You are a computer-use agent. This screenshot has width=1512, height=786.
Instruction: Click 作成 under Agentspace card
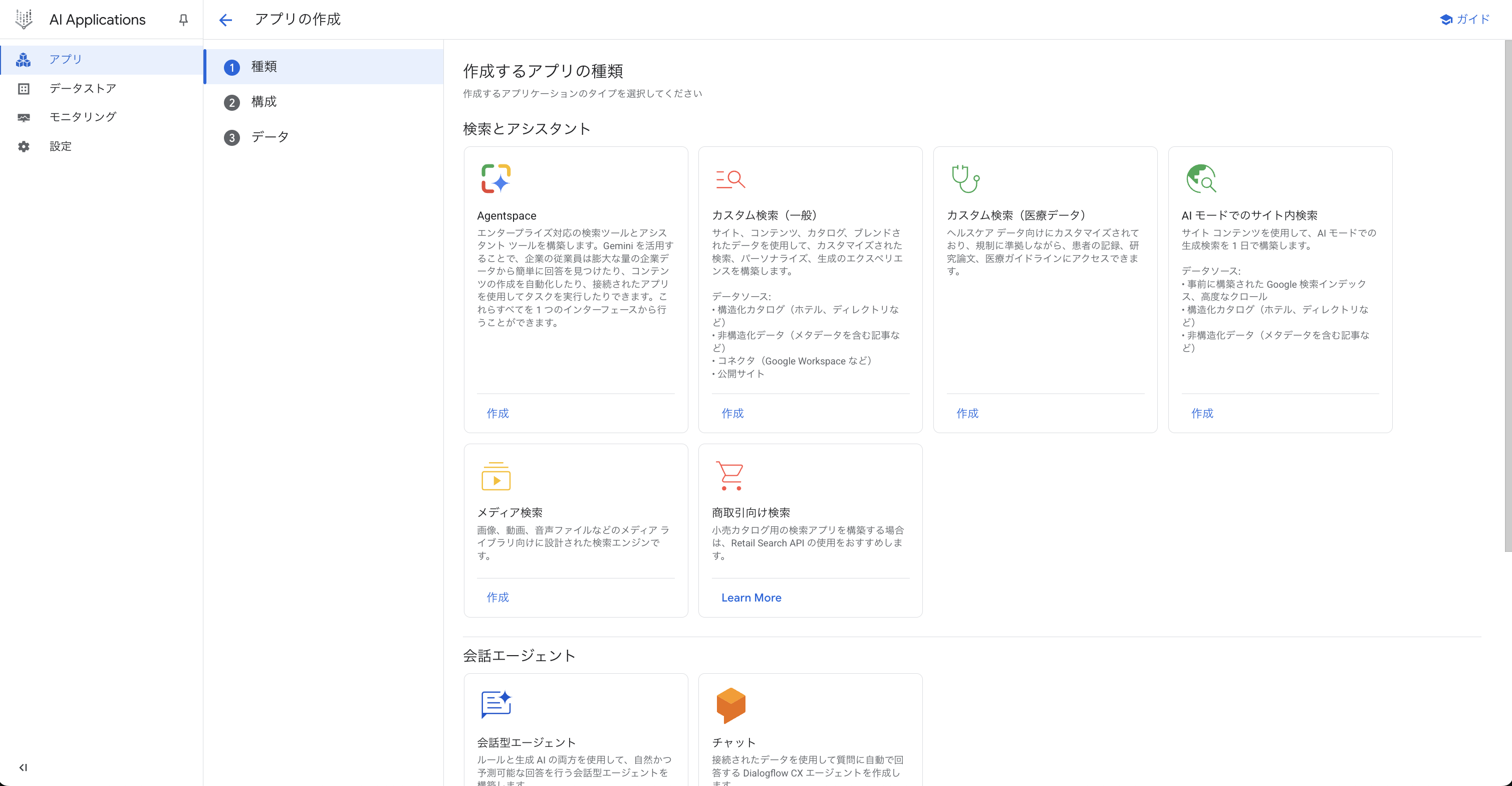[x=497, y=413]
